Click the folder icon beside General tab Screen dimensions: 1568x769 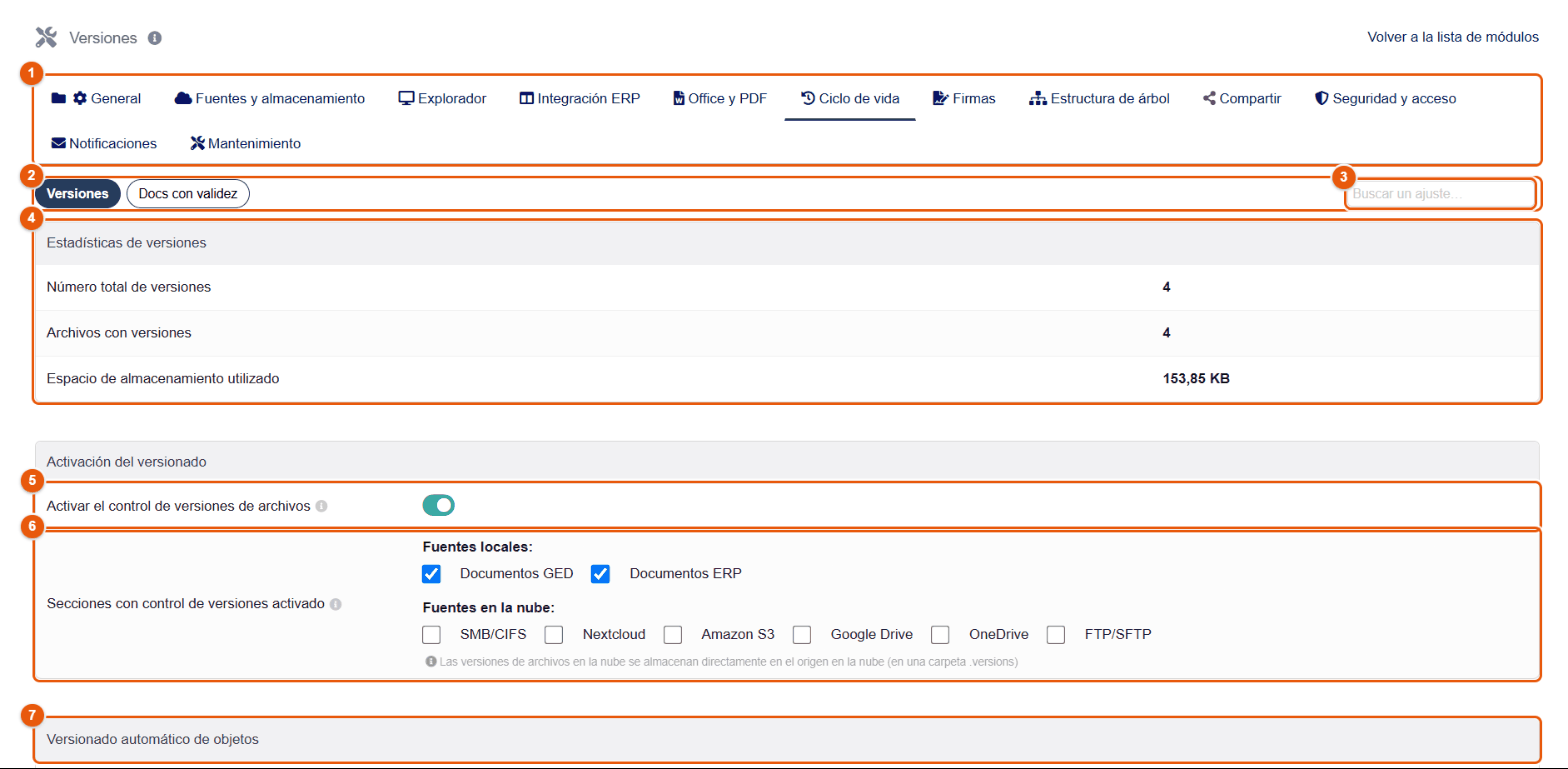(x=59, y=98)
